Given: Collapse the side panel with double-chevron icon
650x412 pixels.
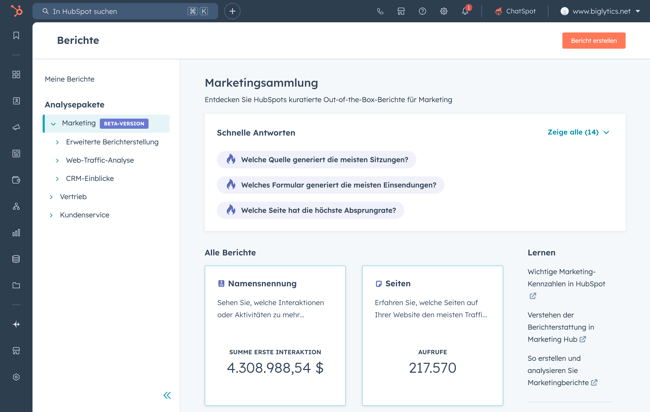Looking at the screenshot, I should 167,395.
